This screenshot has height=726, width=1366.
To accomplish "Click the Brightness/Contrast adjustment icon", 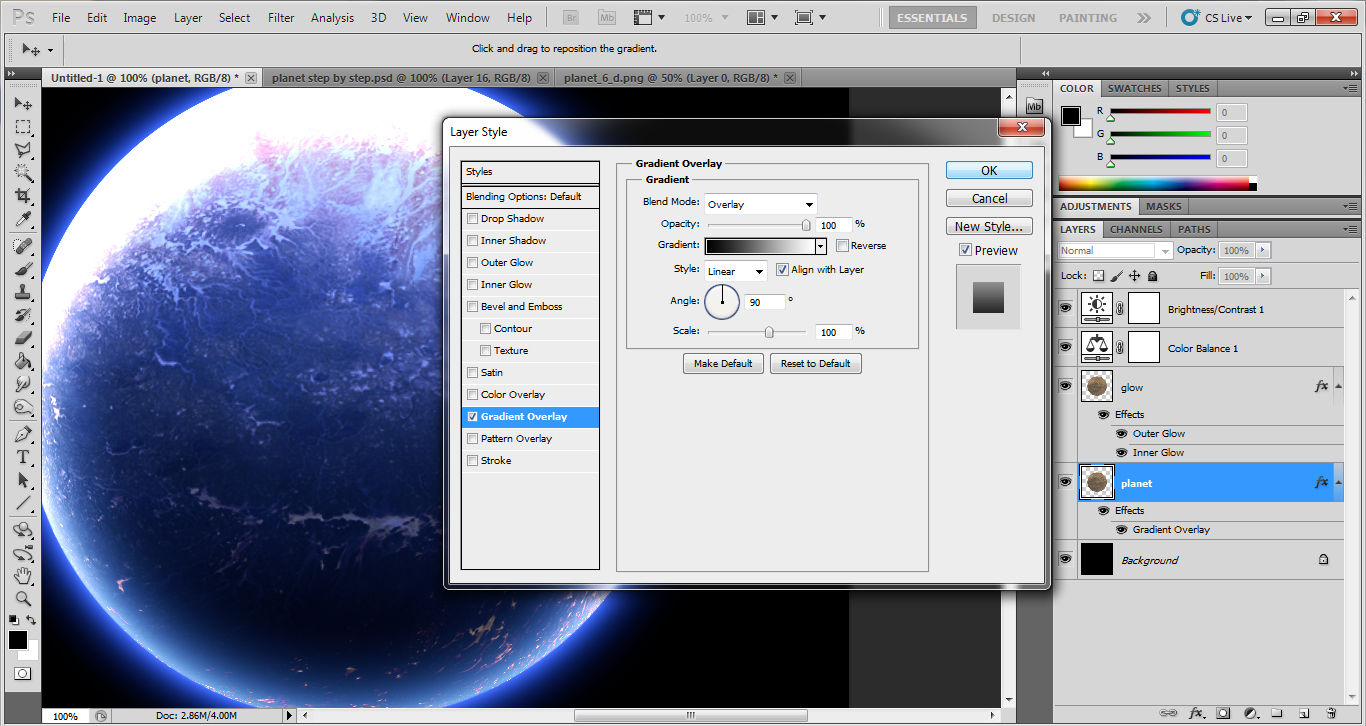I will pos(1097,307).
